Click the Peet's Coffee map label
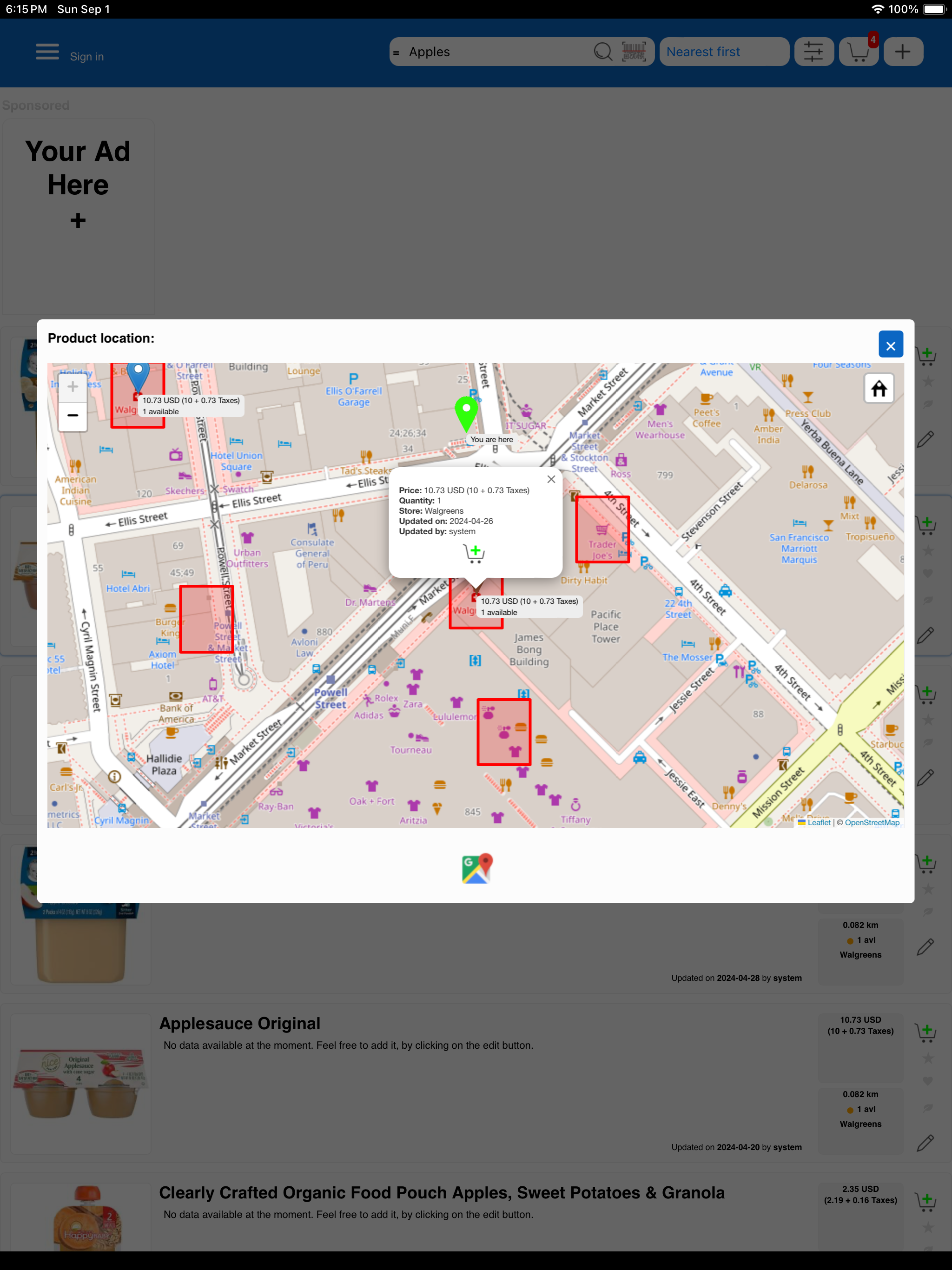The width and height of the screenshot is (952, 1270). tap(706, 417)
